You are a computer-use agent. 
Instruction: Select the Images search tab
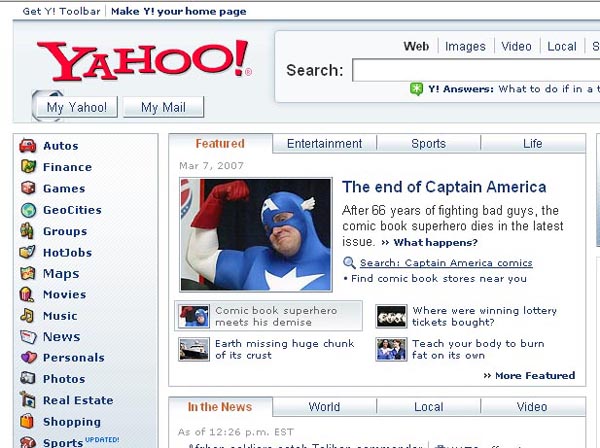pos(465,47)
